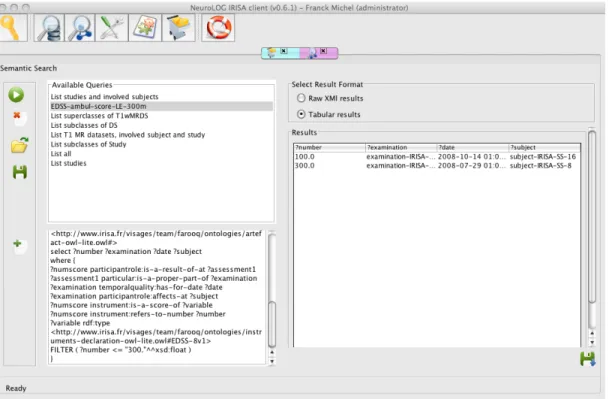
Task: Click the key login toolbar icon
Action: click(13, 28)
